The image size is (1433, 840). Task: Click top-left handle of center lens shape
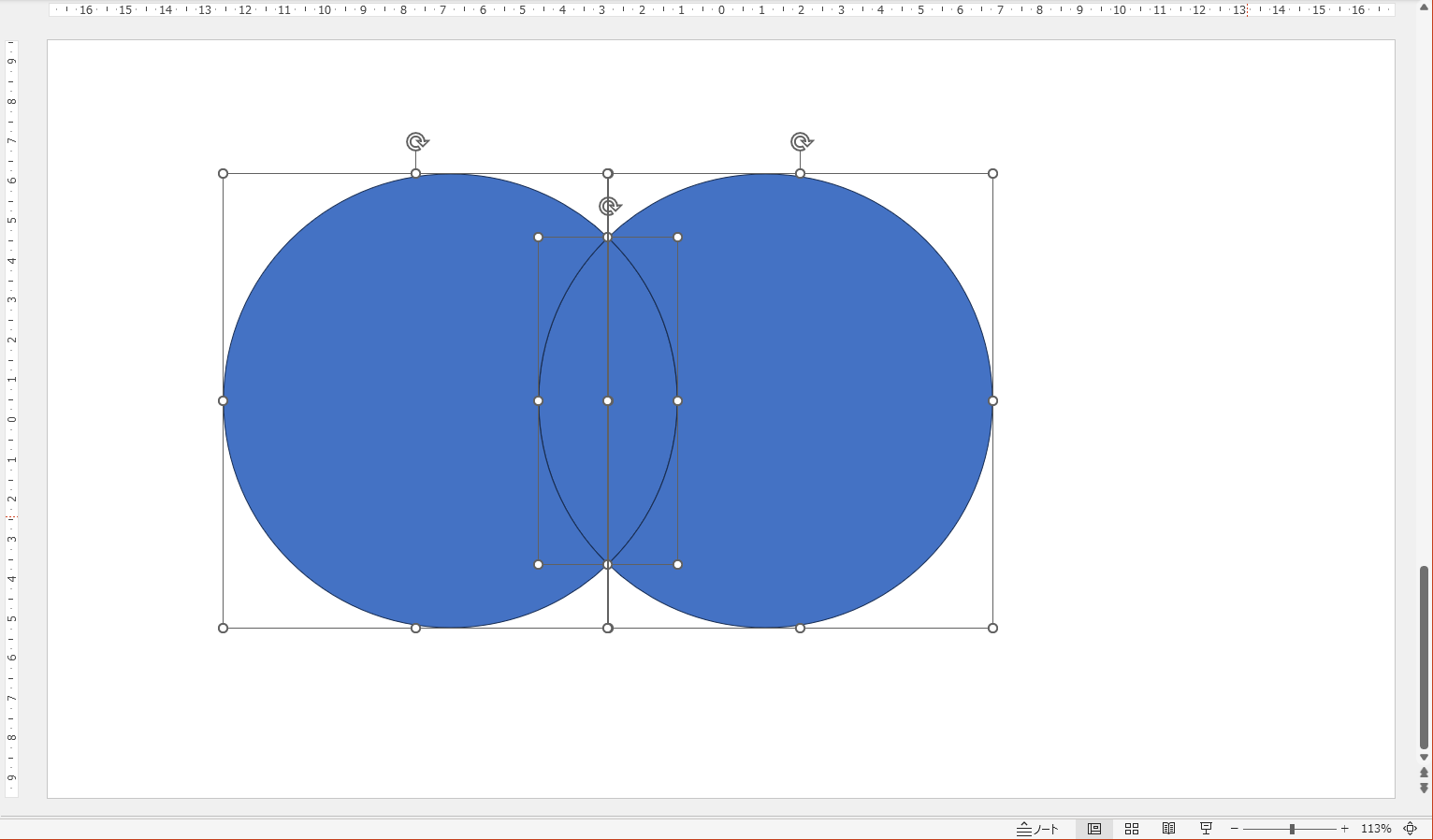point(539,237)
